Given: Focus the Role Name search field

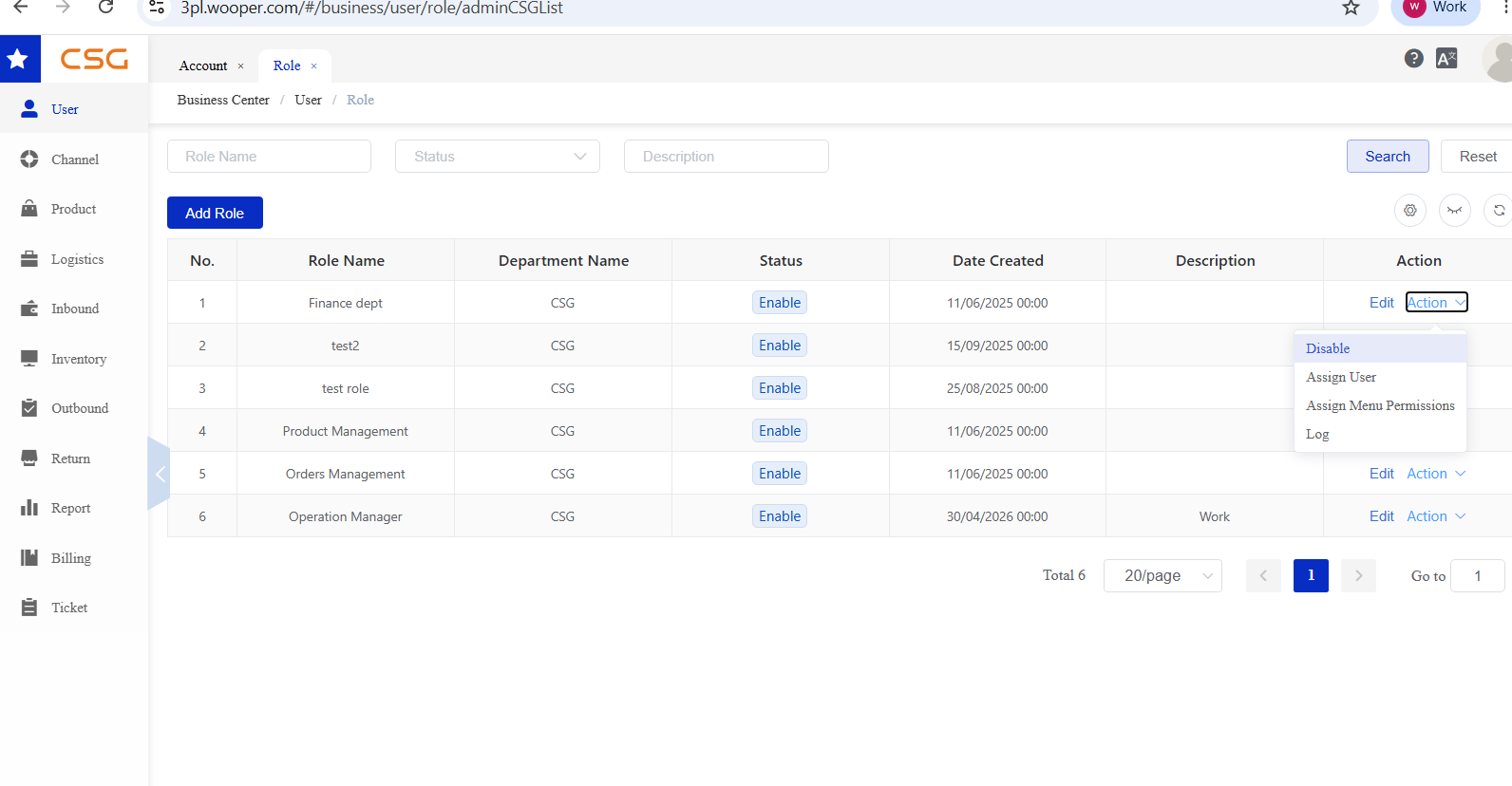Looking at the screenshot, I should coord(269,157).
